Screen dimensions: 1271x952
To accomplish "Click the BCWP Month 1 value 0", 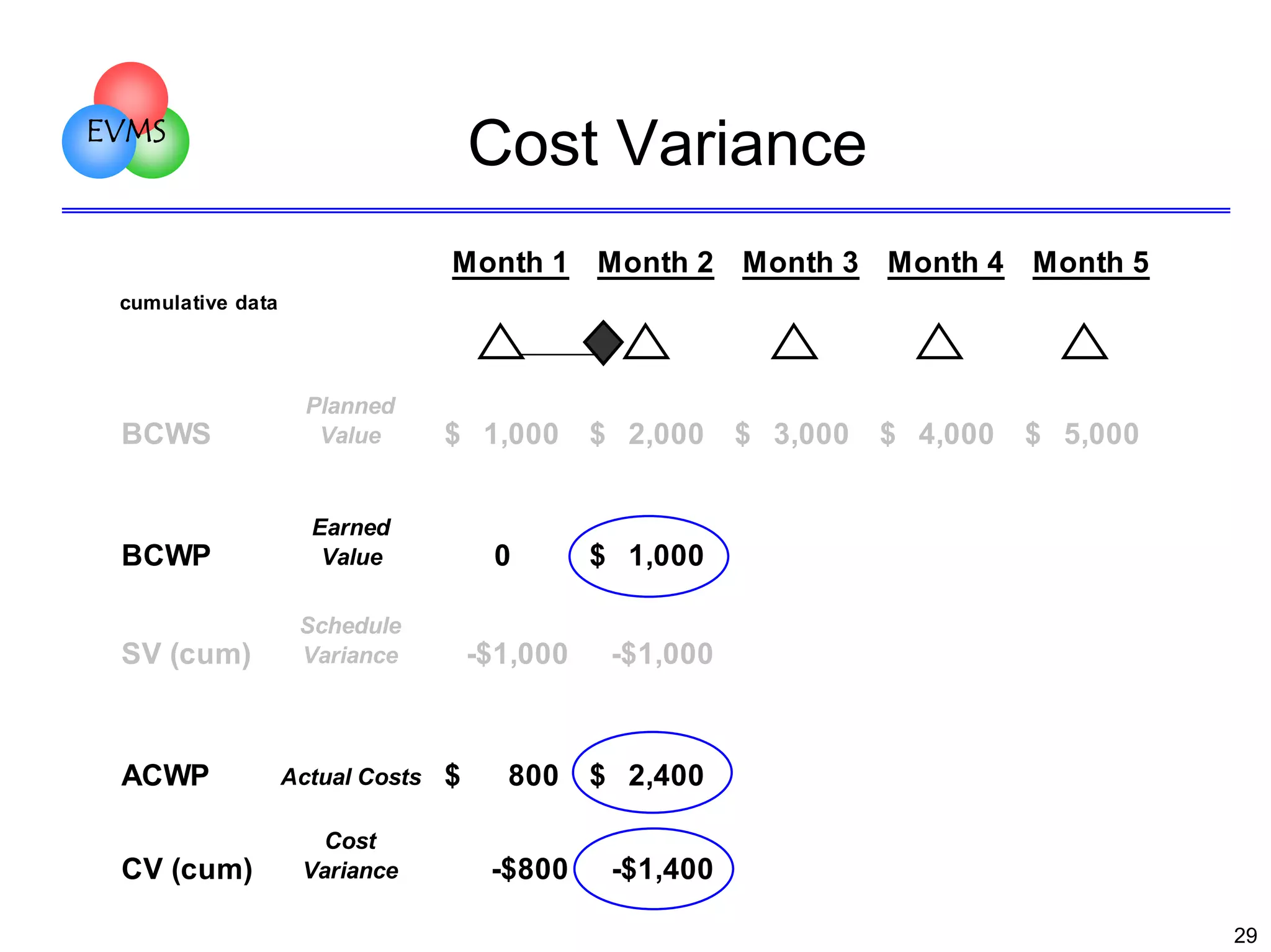I will pos(502,555).
